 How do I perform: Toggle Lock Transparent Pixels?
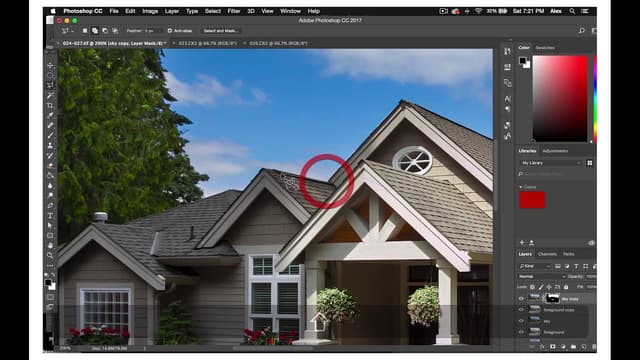click(532, 287)
